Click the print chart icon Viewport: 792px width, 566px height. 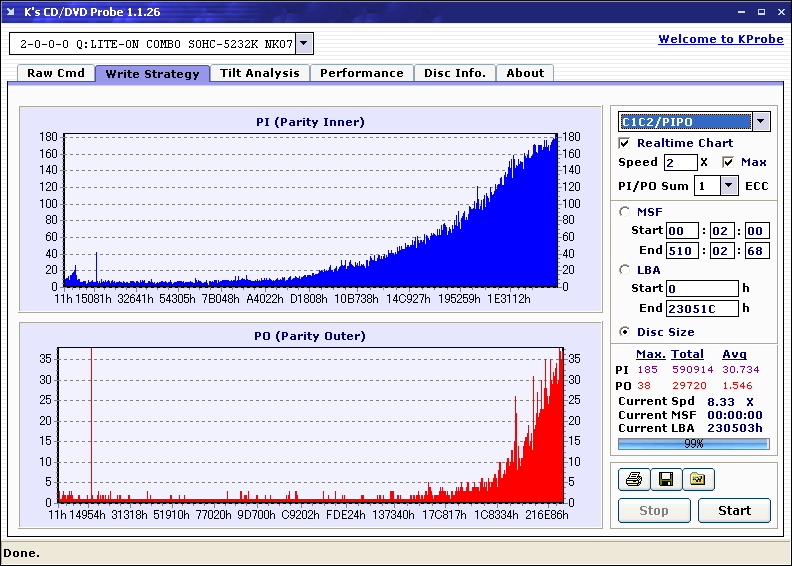click(634, 479)
